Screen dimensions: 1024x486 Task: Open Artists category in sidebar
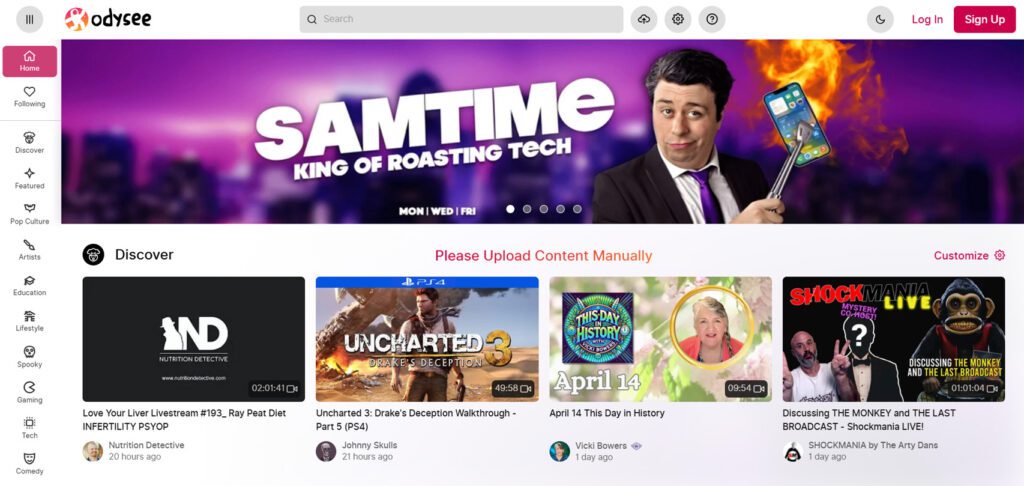pyautogui.click(x=29, y=250)
